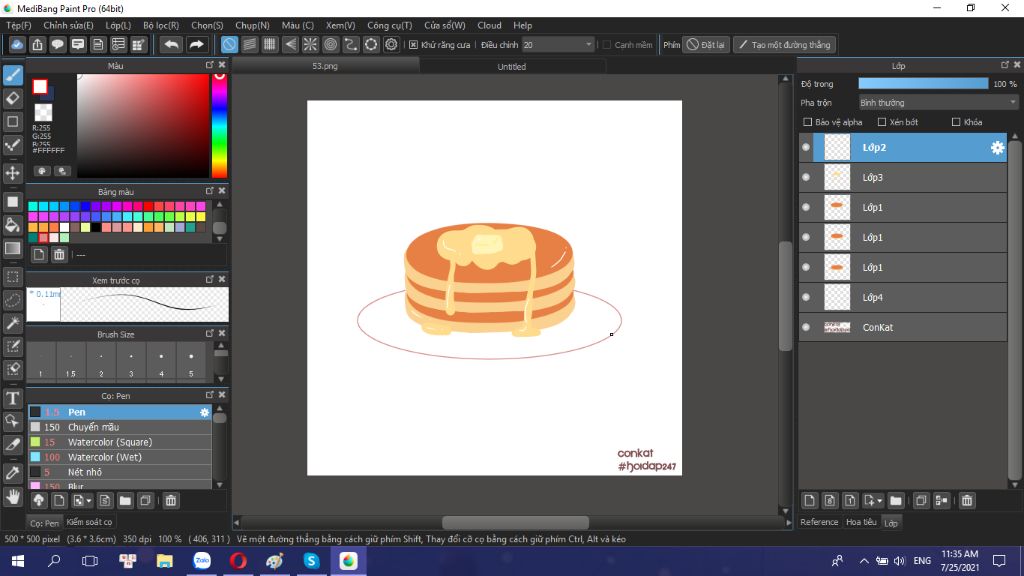
Task: Hide the Lớp3 layer
Action: click(806, 178)
